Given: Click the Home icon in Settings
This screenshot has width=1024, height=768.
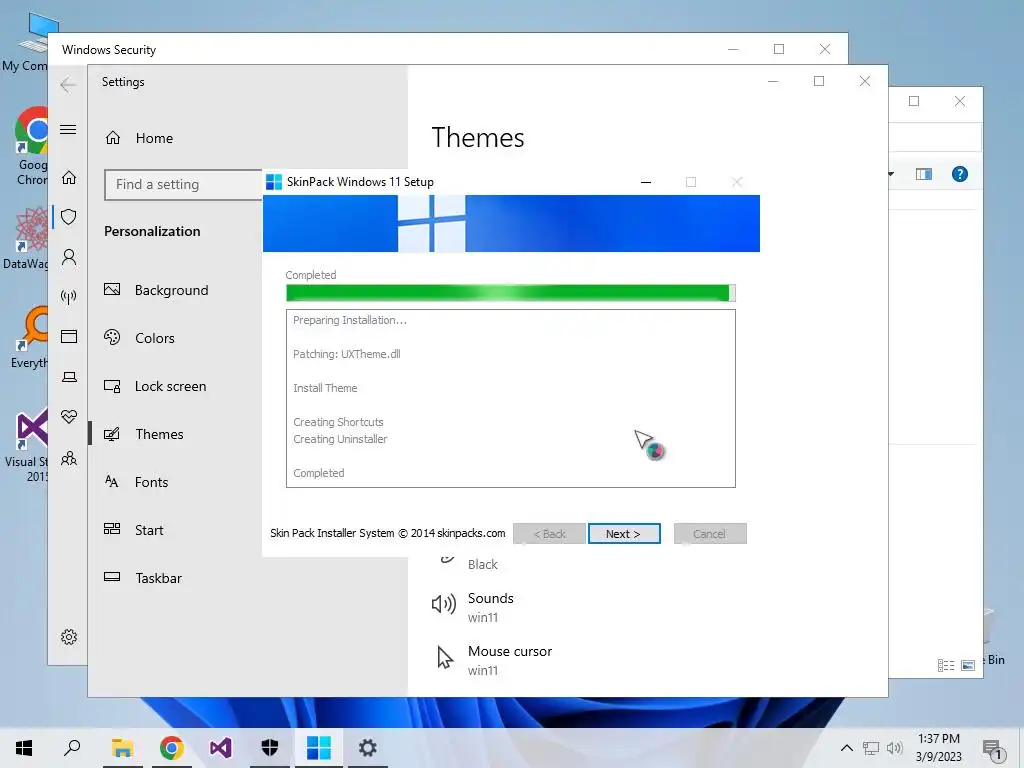Looking at the screenshot, I should (113, 138).
